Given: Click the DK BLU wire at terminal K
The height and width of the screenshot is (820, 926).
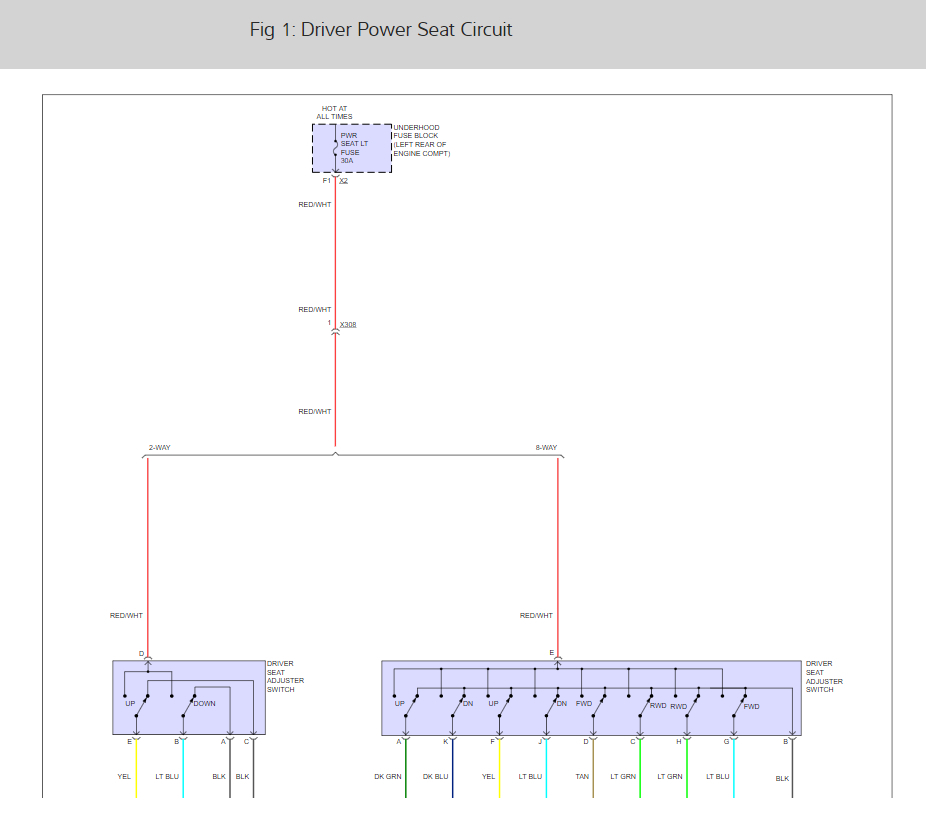Looking at the screenshot, I should (x=453, y=769).
